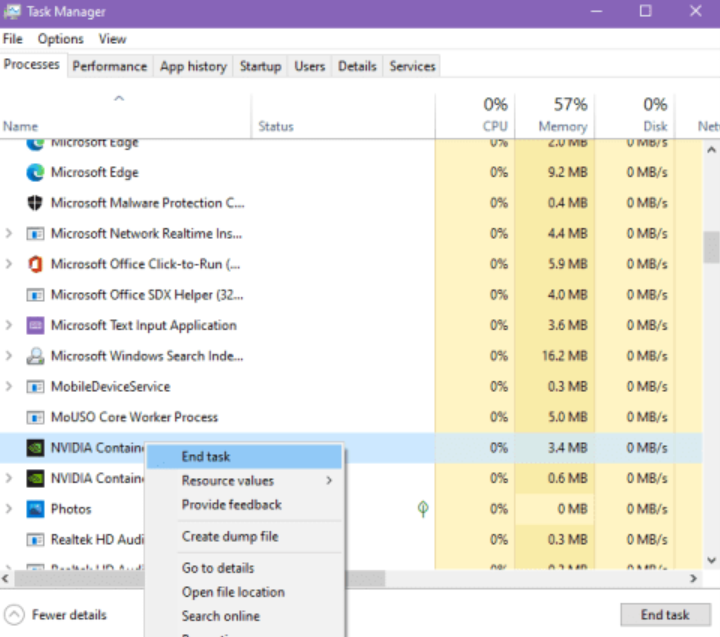Click the Photos app icon

35,509
